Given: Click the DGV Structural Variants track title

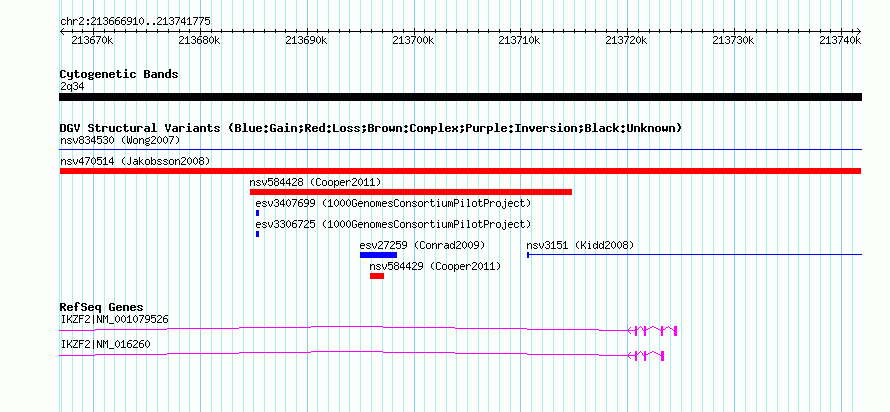Looking at the screenshot, I should click(x=371, y=128).
